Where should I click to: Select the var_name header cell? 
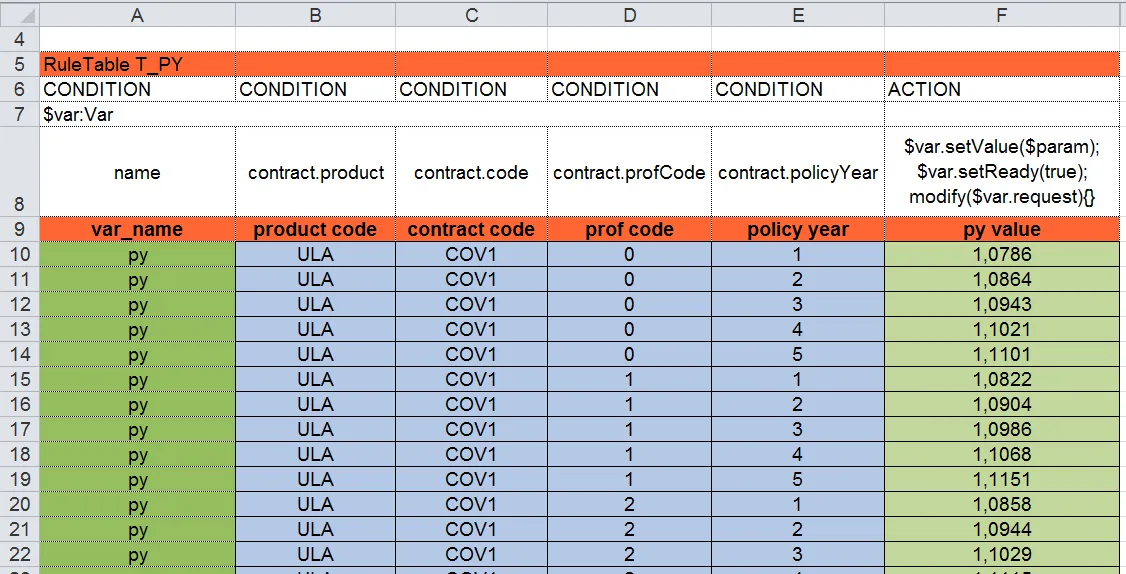tap(137, 229)
